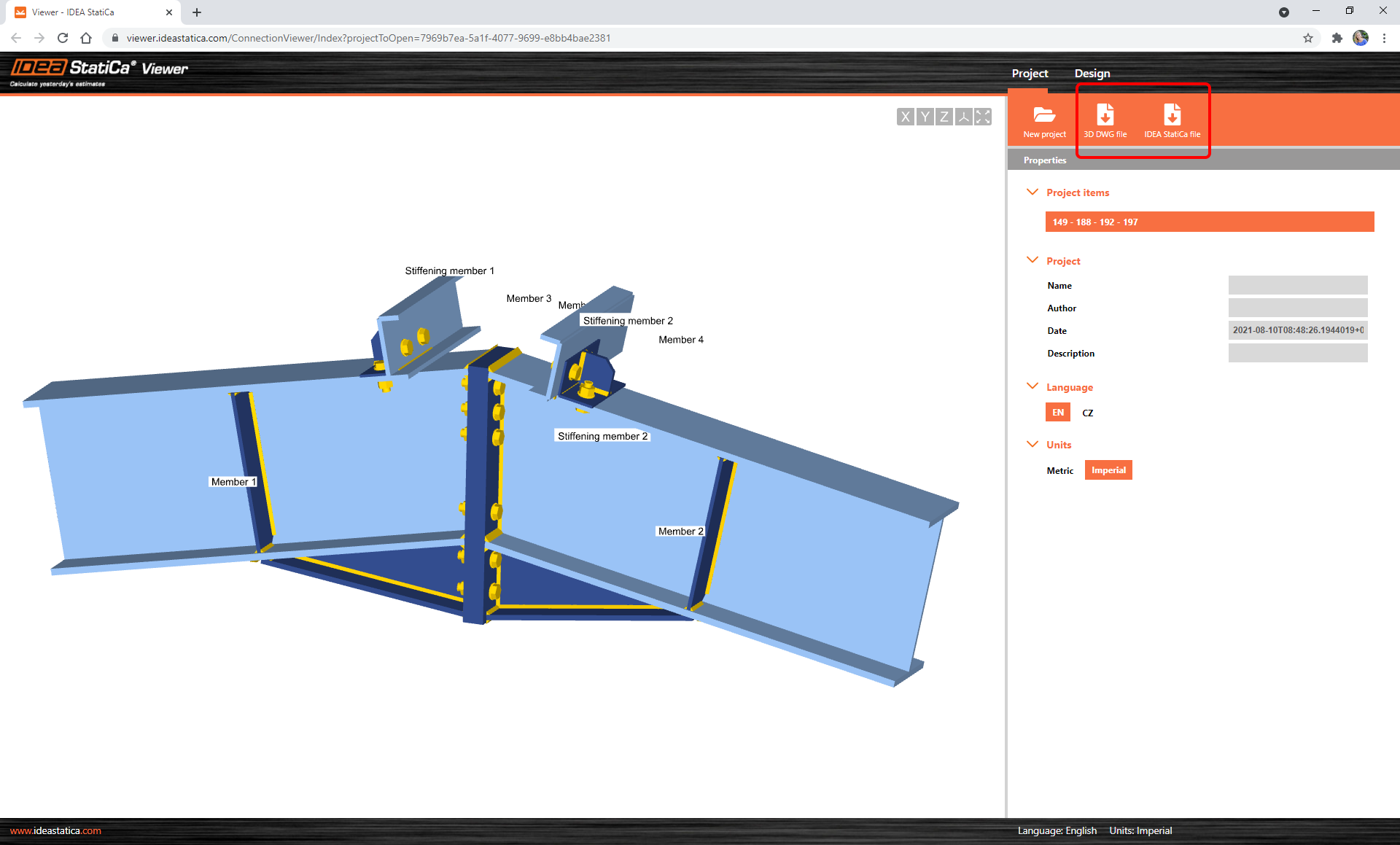
Task: Select the X axis view
Action: [906, 116]
